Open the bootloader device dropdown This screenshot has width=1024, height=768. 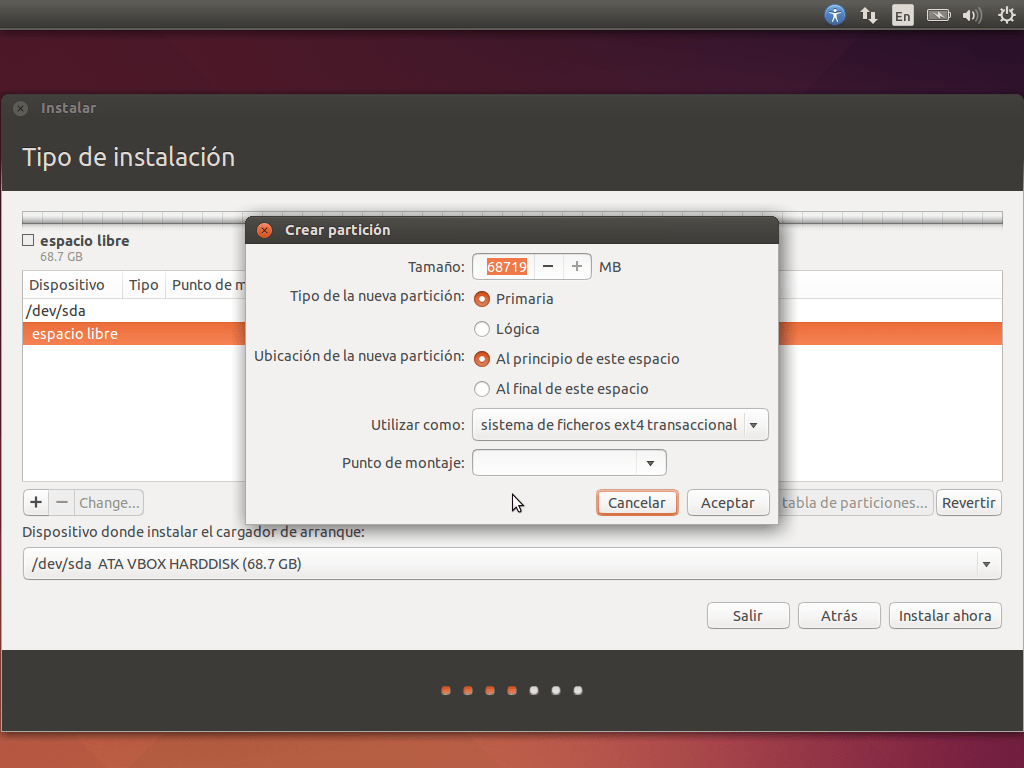coord(512,564)
